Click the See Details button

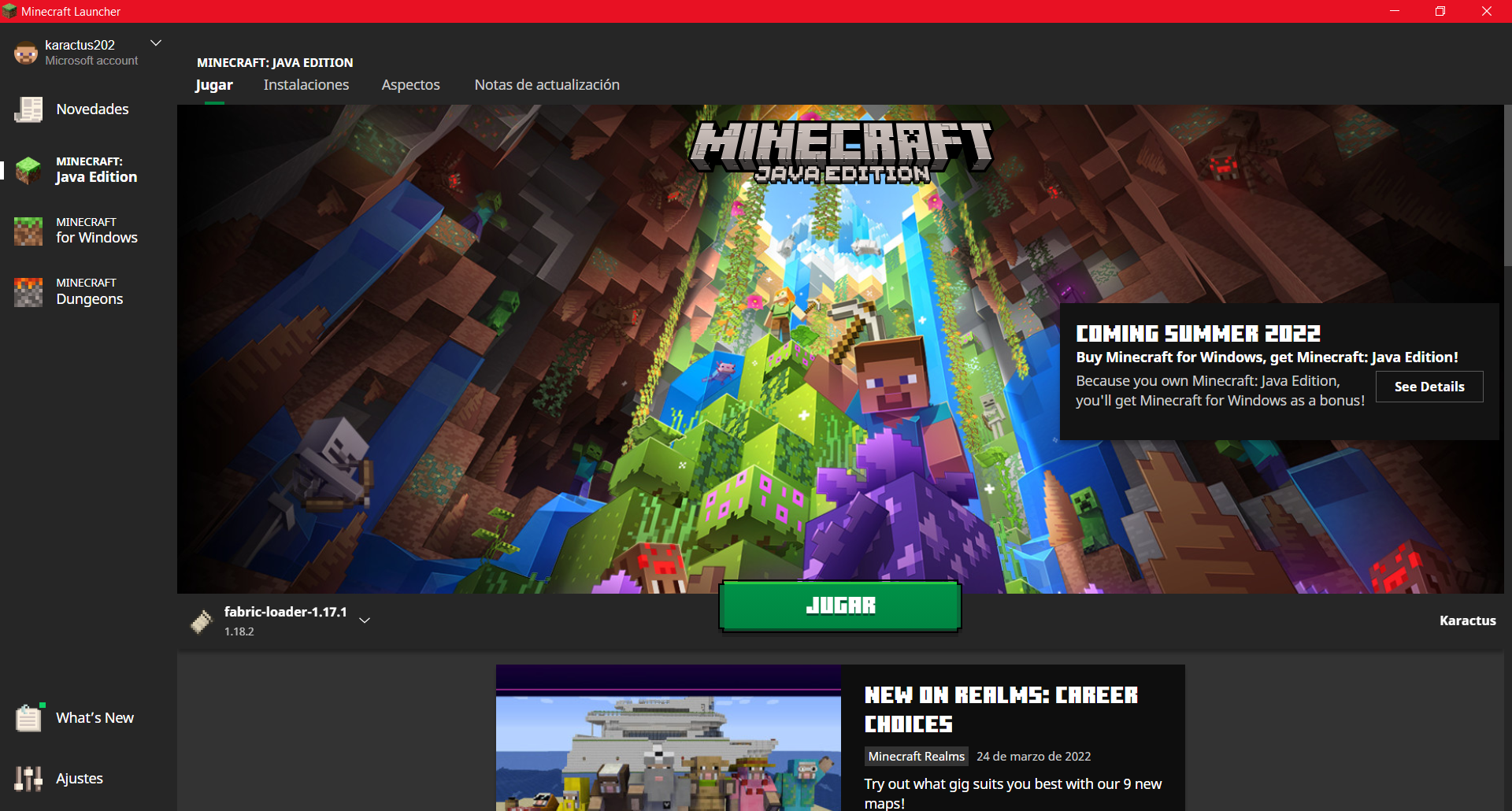tap(1429, 387)
